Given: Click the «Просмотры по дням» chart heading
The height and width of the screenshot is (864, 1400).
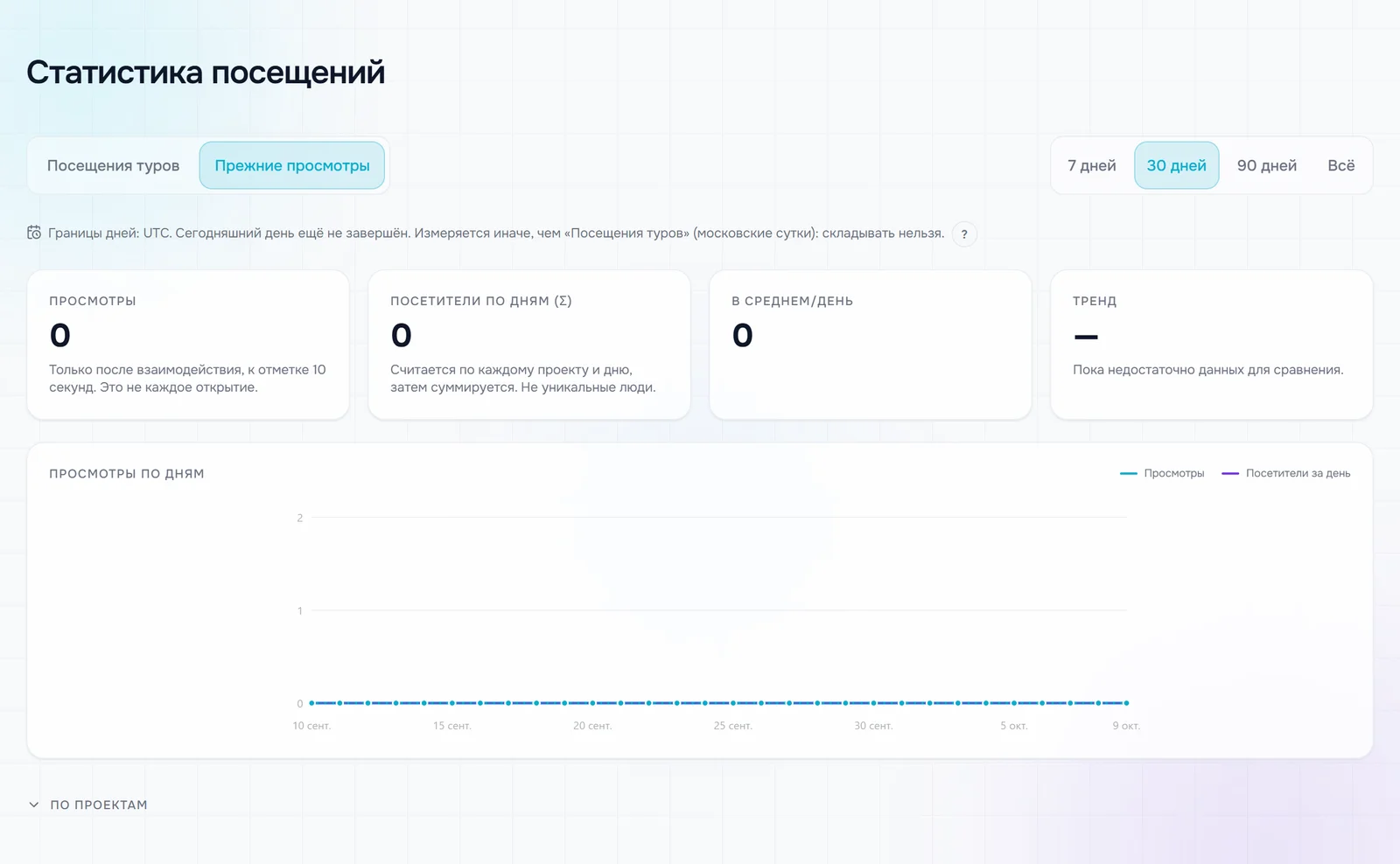Looking at the screenshot, I should [x=127, y=473].
